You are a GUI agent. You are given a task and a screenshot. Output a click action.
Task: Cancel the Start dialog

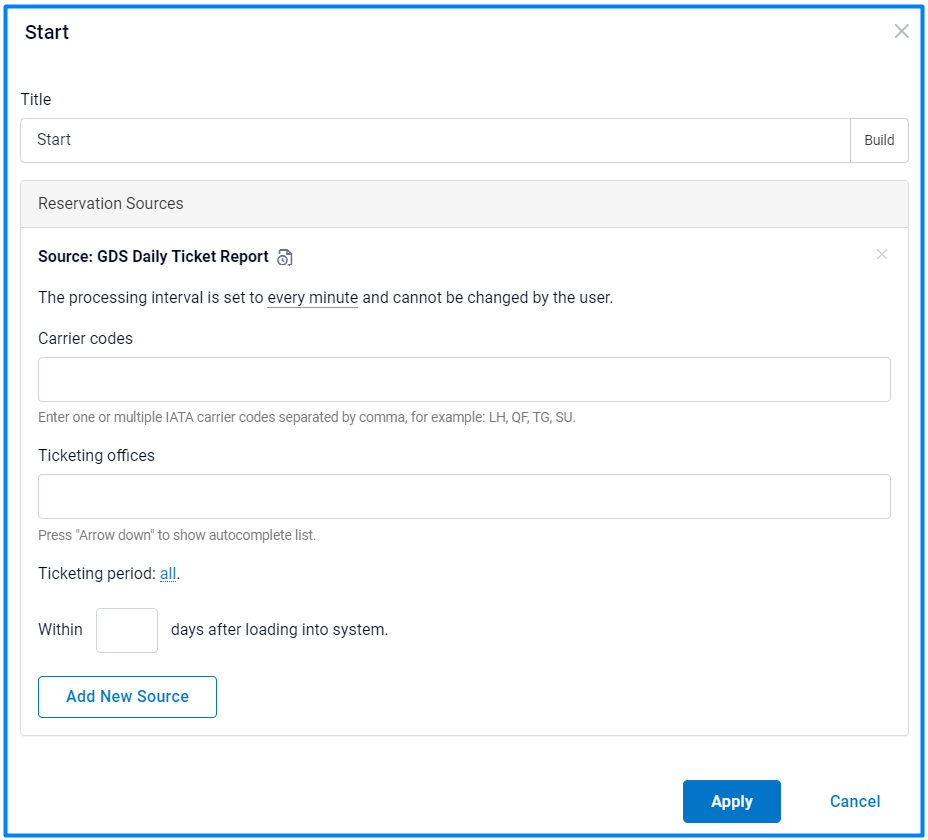pos(855,801)
